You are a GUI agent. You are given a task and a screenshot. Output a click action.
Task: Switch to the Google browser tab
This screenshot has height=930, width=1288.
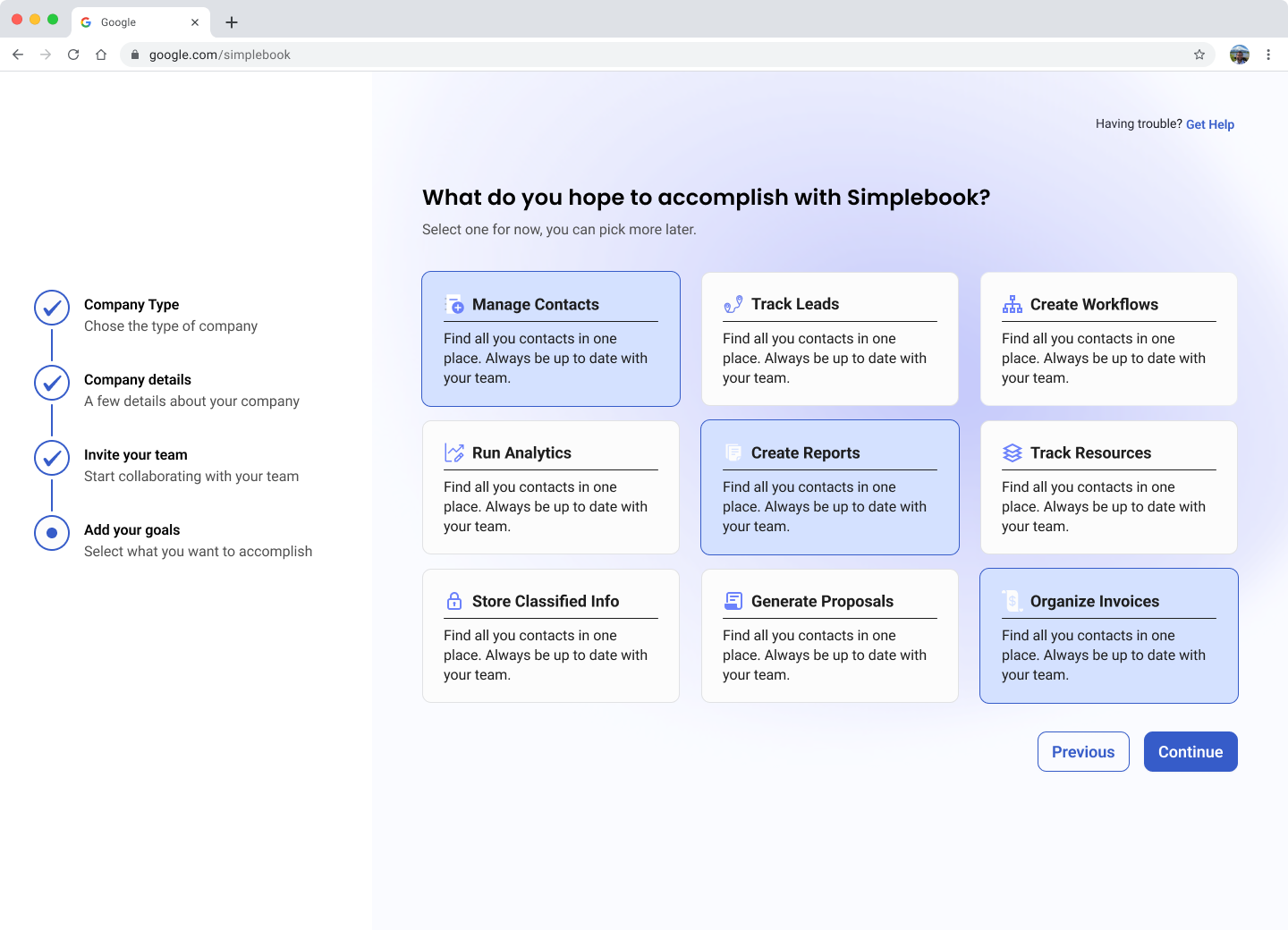point(140,22)
